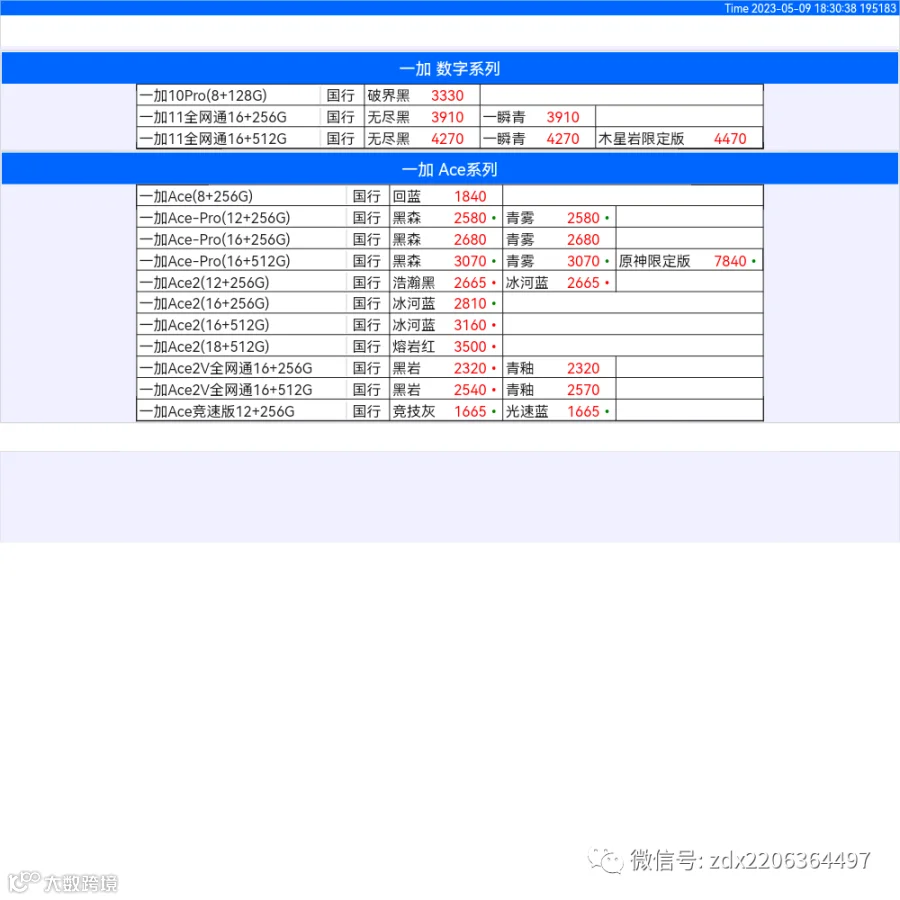
Task: Click the 青雾 2680 price cell
Action: (559, 239)
